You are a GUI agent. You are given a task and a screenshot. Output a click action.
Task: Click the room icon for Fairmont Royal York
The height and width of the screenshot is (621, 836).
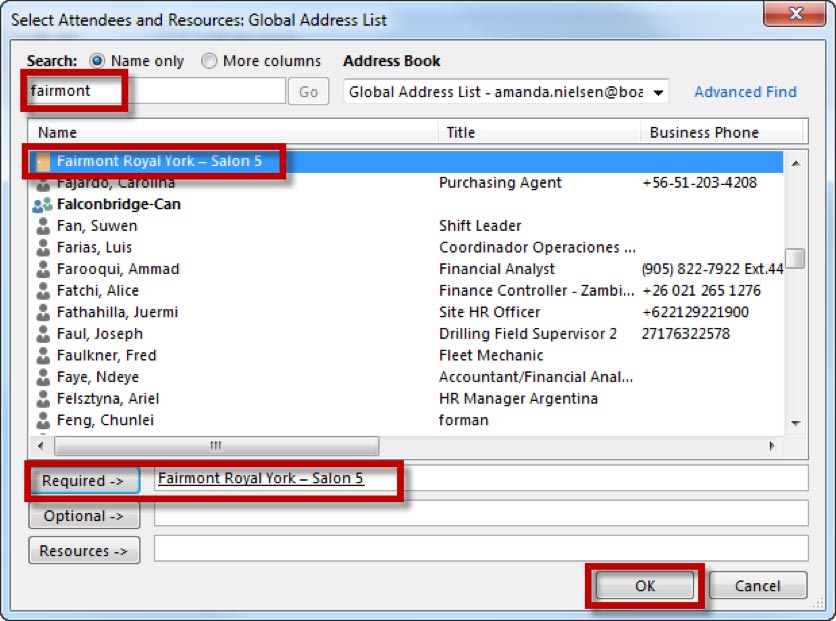(42, 161)
